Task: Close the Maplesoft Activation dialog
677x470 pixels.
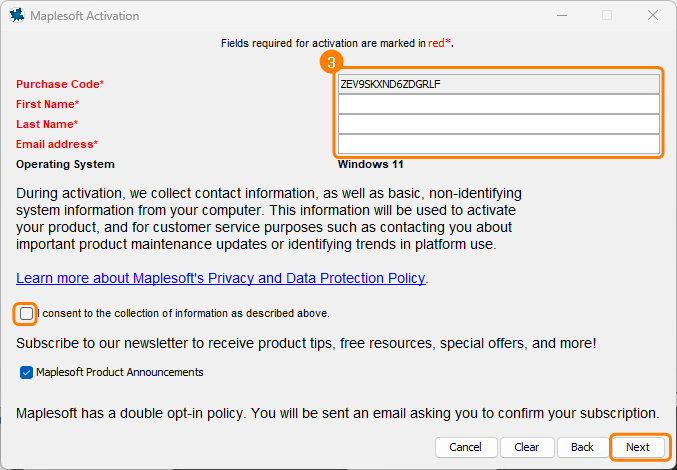Action: pos(652,16)
